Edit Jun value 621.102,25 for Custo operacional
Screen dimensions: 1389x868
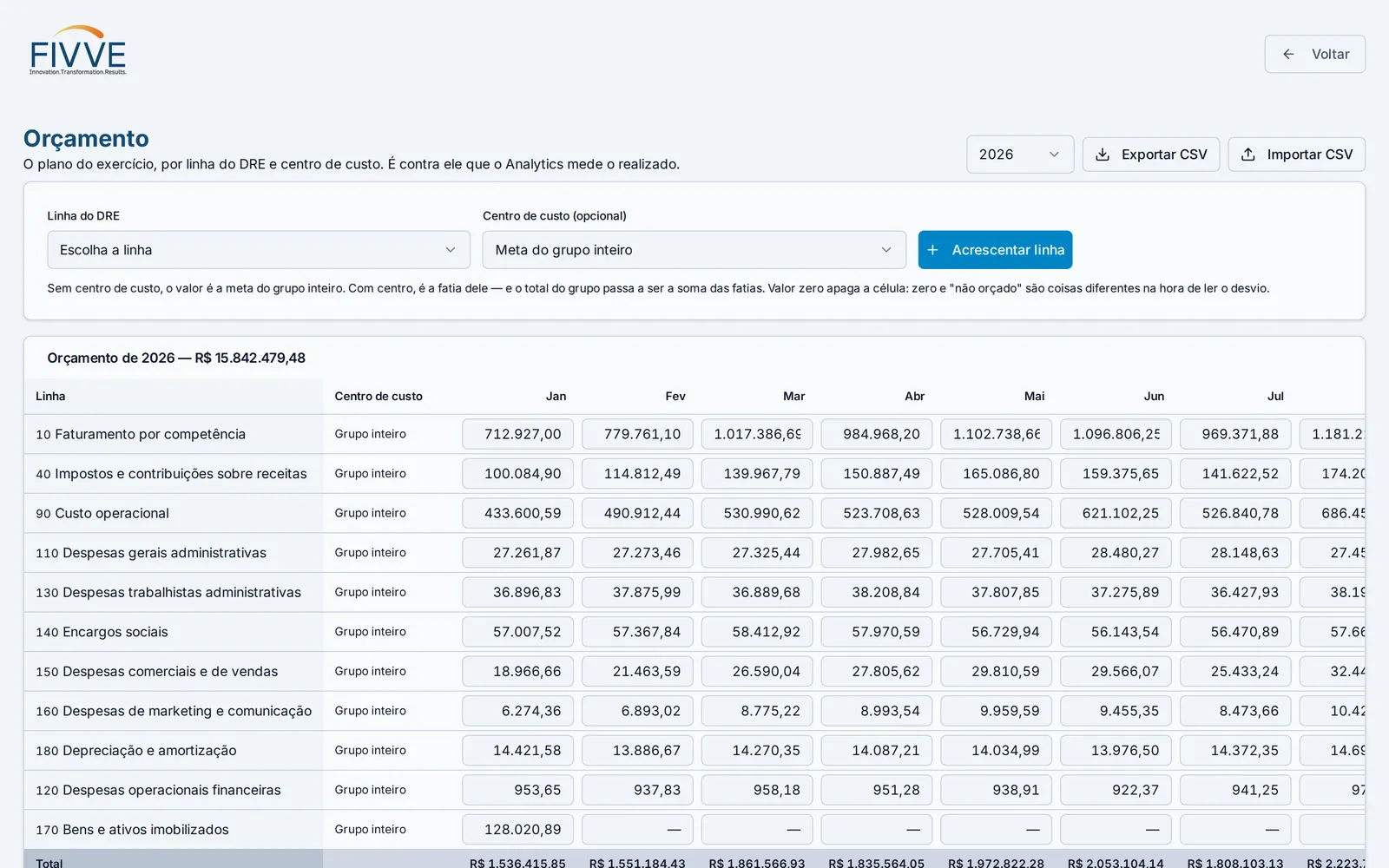click(x=1116, y=513)
